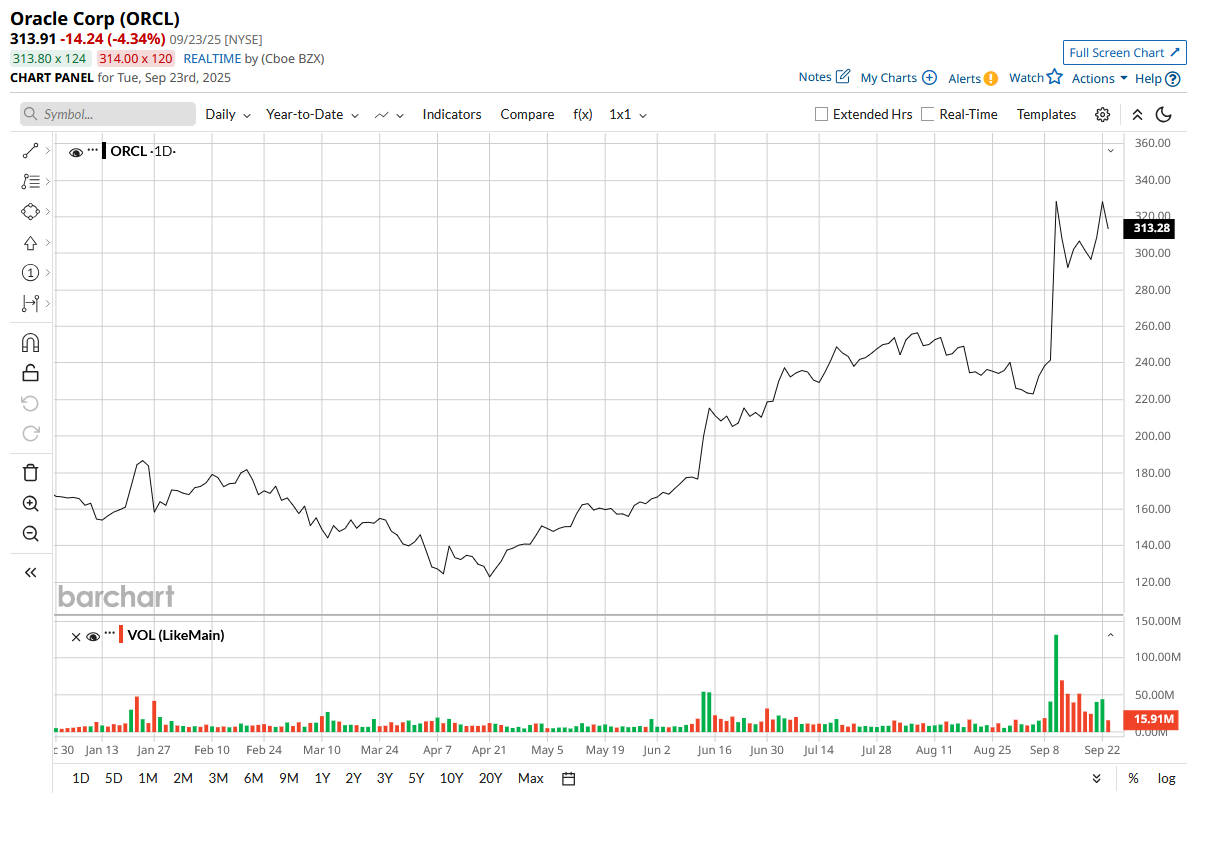Screen dimensions: 1230x841
Task: Open the Year-to-Date period dropdown
Action: [312, 114]
